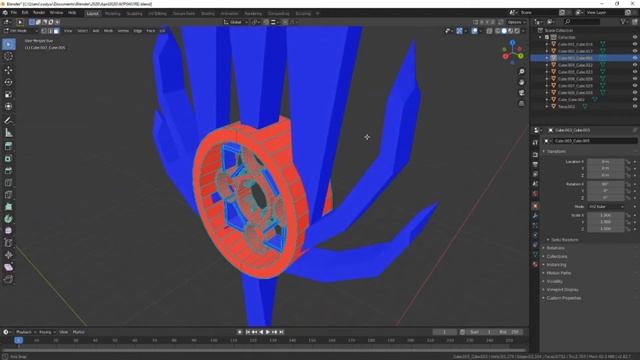Viewport: 640px width, 360px height.
Task: Open the Marker menu in timeline
Action: pos(78,332)
